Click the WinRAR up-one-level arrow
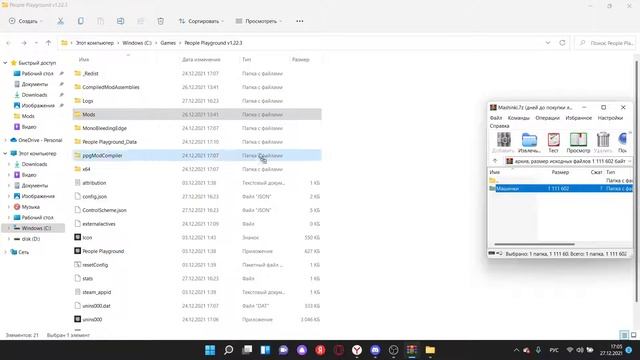 [x=495, y=161]
